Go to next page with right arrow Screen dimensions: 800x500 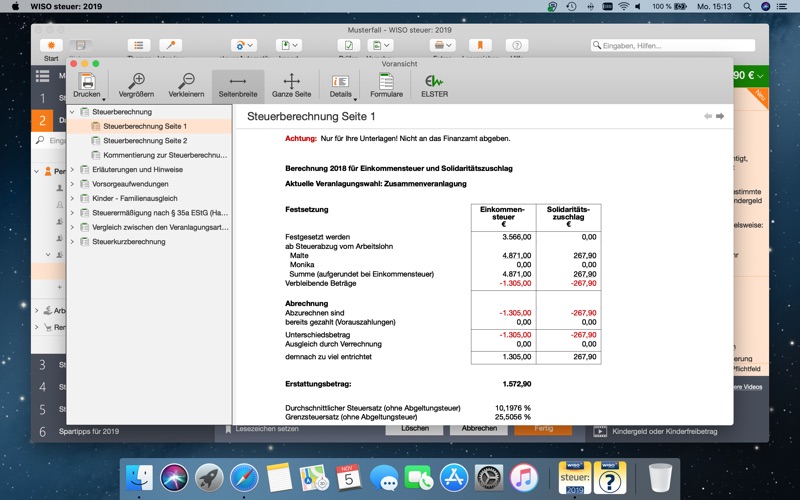click(x=720, y=117)
